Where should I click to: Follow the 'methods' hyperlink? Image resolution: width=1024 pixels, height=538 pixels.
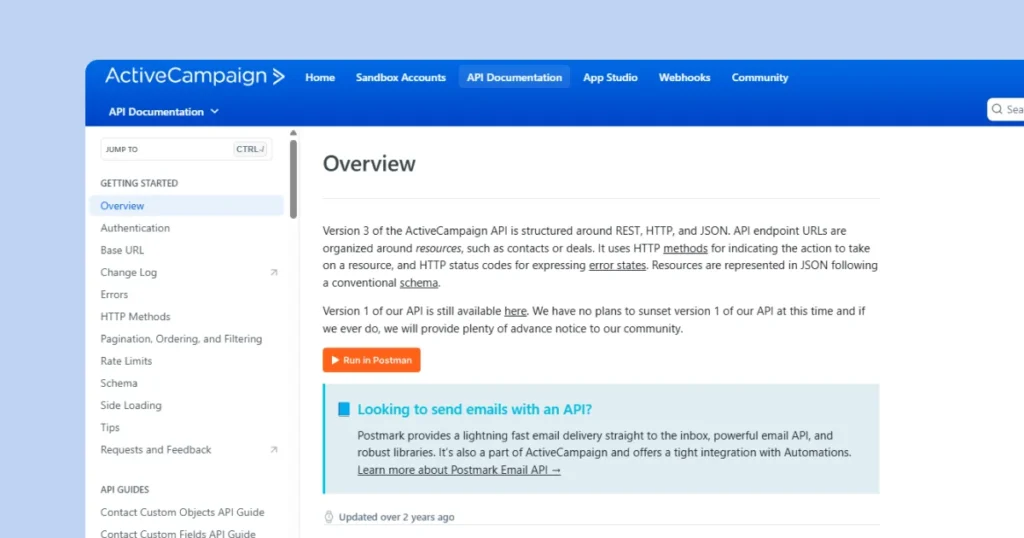click(x=685, y=248)
